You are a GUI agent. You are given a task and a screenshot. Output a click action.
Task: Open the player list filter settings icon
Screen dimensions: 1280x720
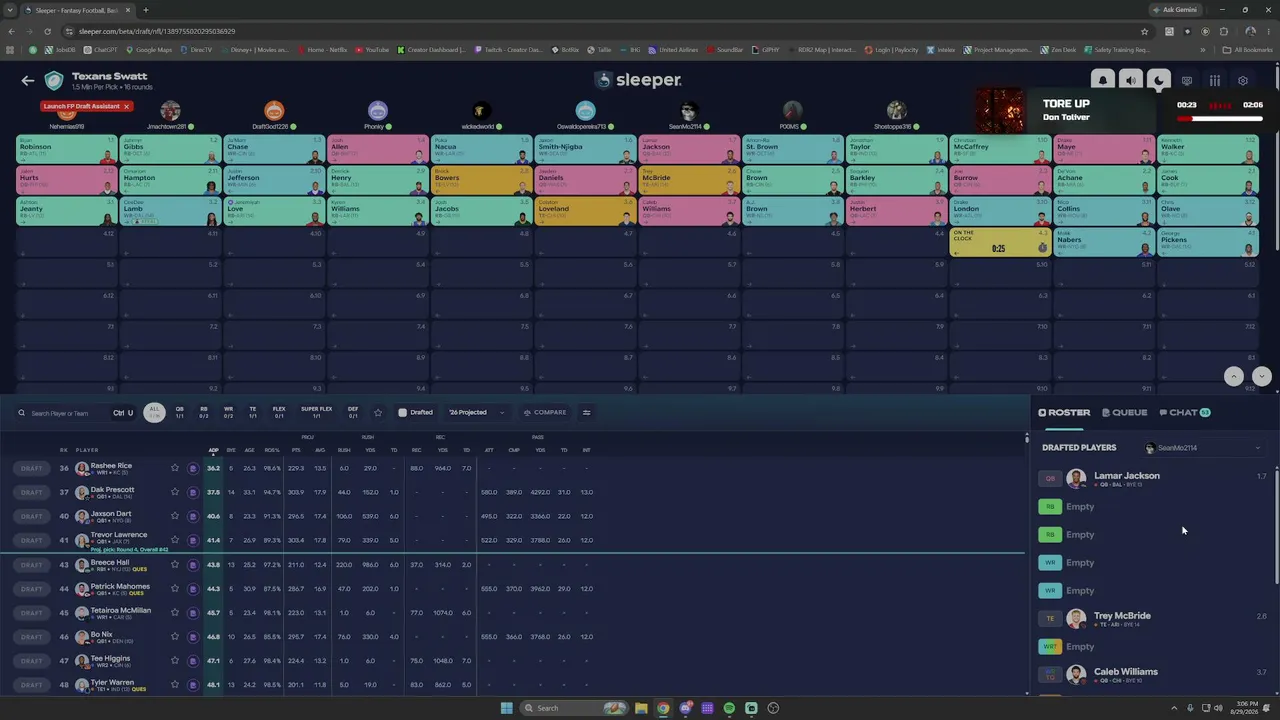pyautogui.click(x=587, y=413)
